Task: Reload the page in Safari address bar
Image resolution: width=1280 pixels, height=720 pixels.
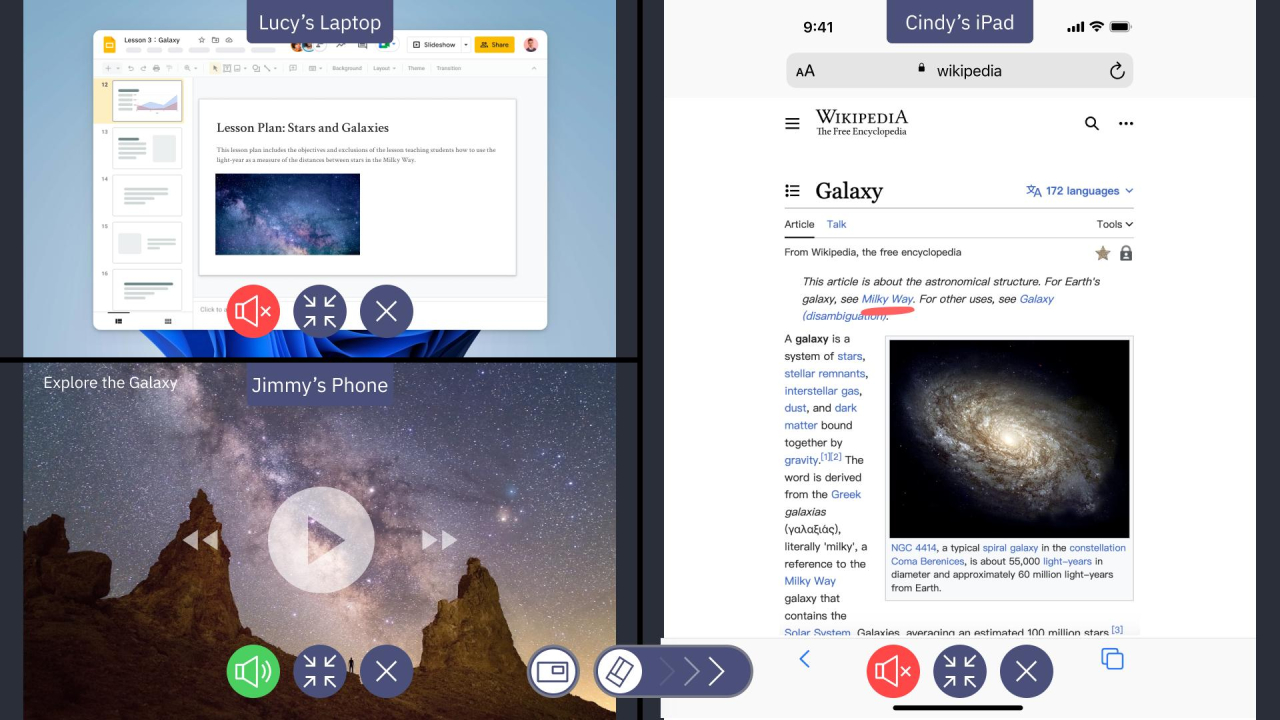Action: coord(1117,71)
